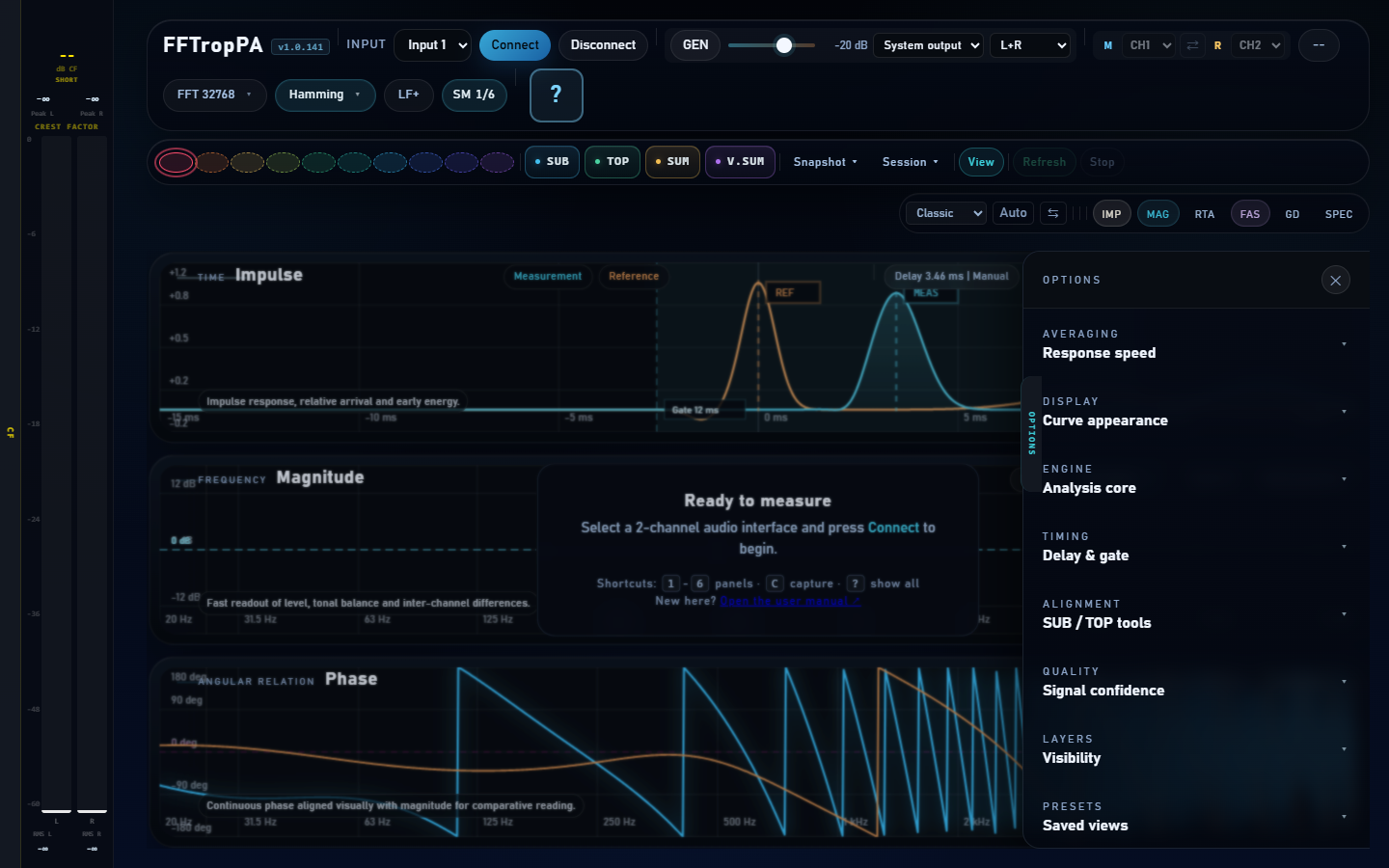Screen dimensions: 1389x868
Task: Toggle the TOP trace button
Action: 612,162
